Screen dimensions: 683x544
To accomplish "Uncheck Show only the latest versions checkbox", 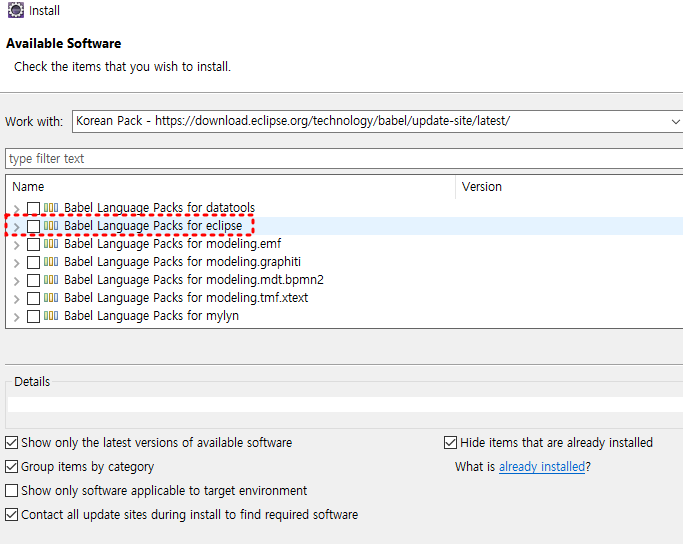I will point(12,443).
